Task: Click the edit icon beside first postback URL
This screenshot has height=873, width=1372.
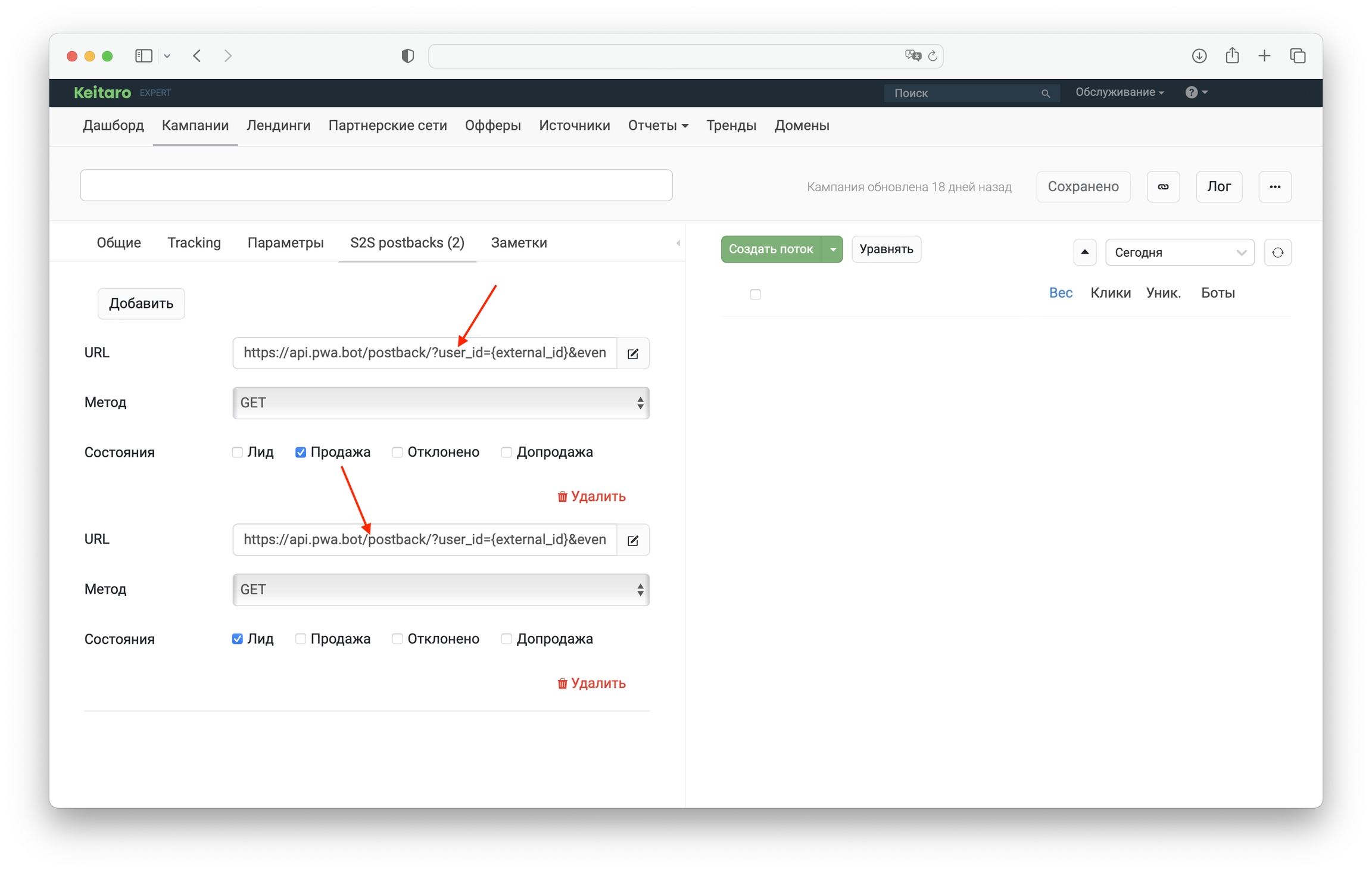Action: click(x=633, y=354)
